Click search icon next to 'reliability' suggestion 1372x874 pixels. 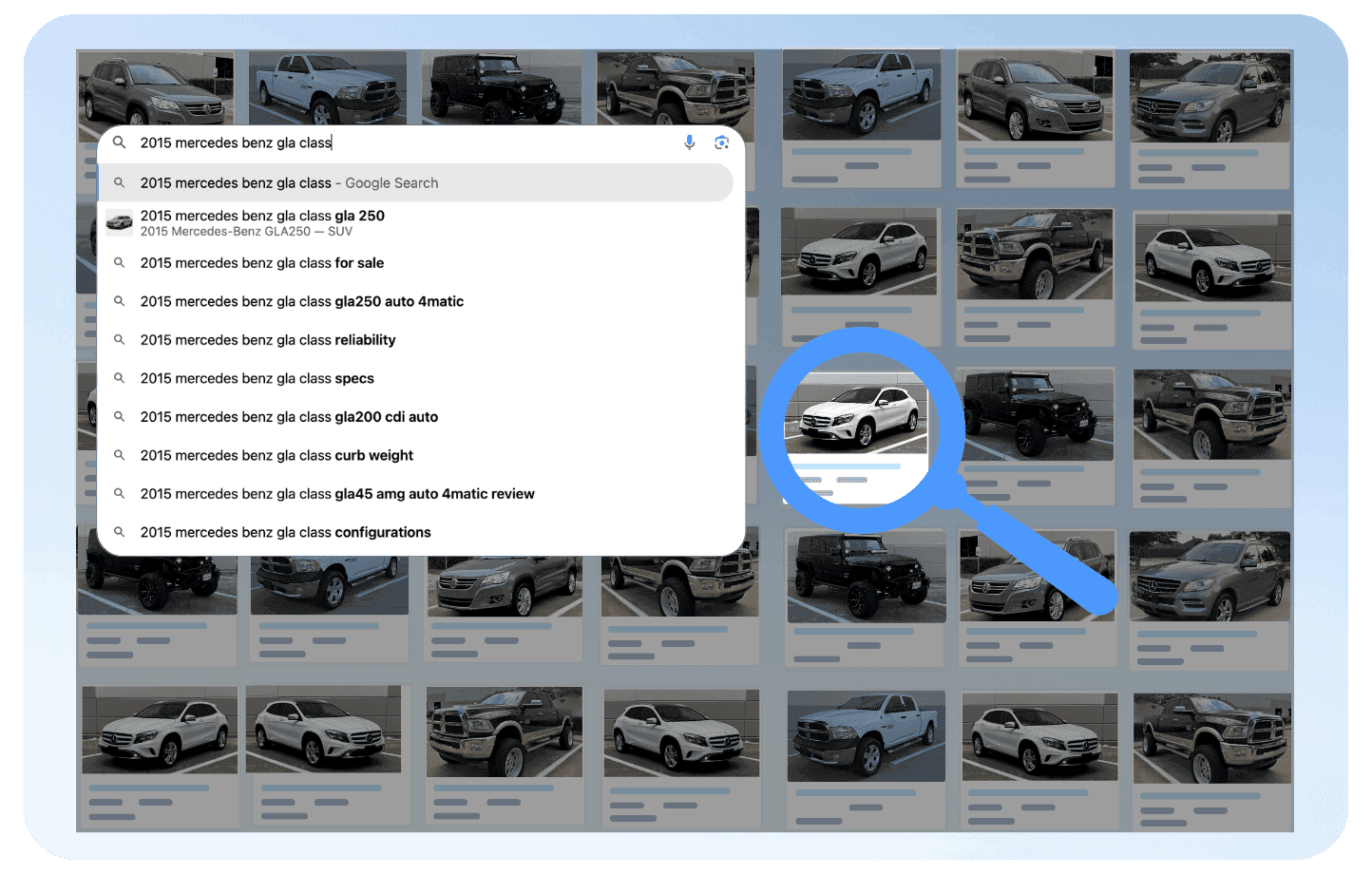(120, 340)
